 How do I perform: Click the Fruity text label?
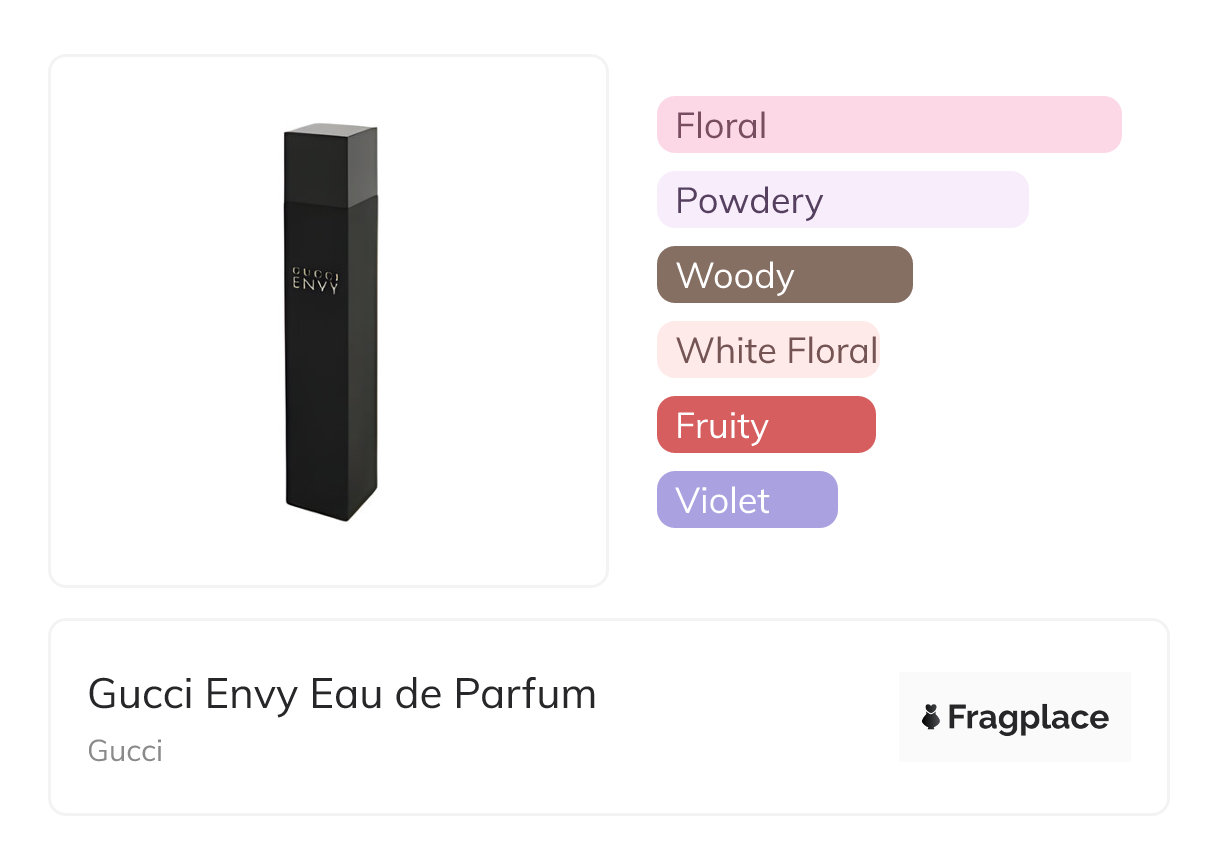pyautogui.click(x=722, y=426)
